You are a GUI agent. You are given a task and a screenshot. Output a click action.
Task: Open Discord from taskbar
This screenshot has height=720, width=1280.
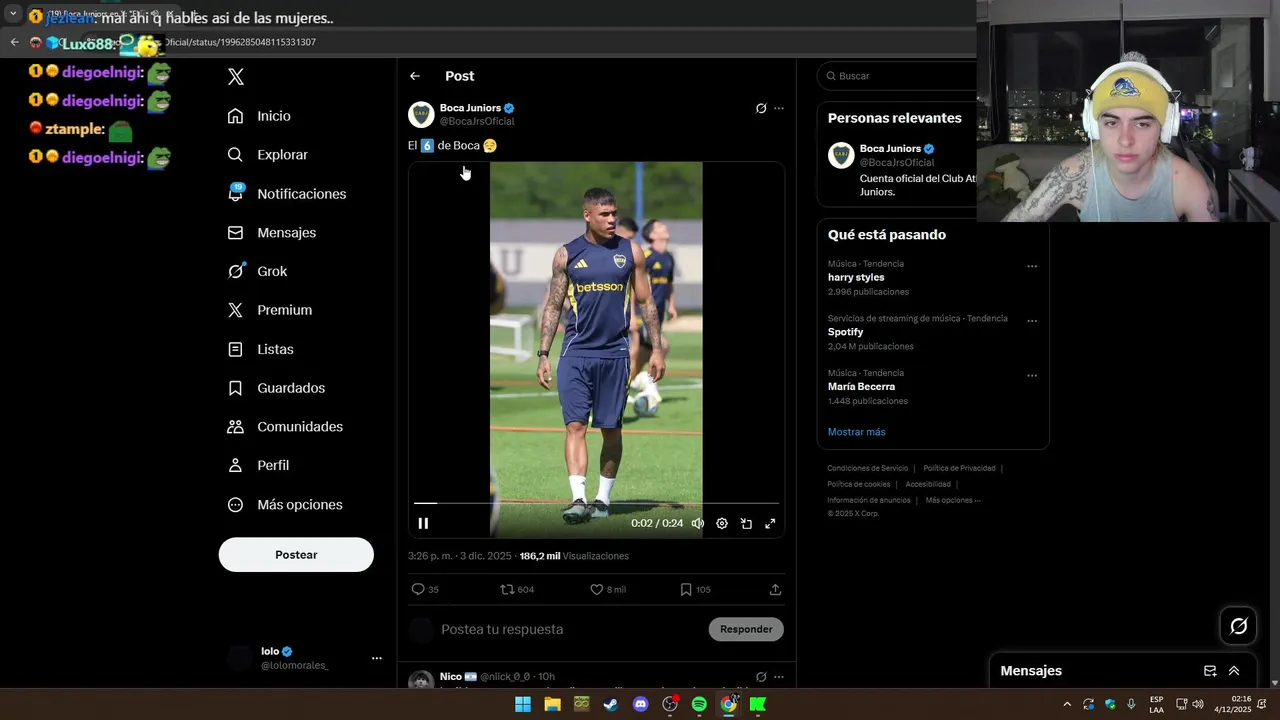[x=641, y=704]
